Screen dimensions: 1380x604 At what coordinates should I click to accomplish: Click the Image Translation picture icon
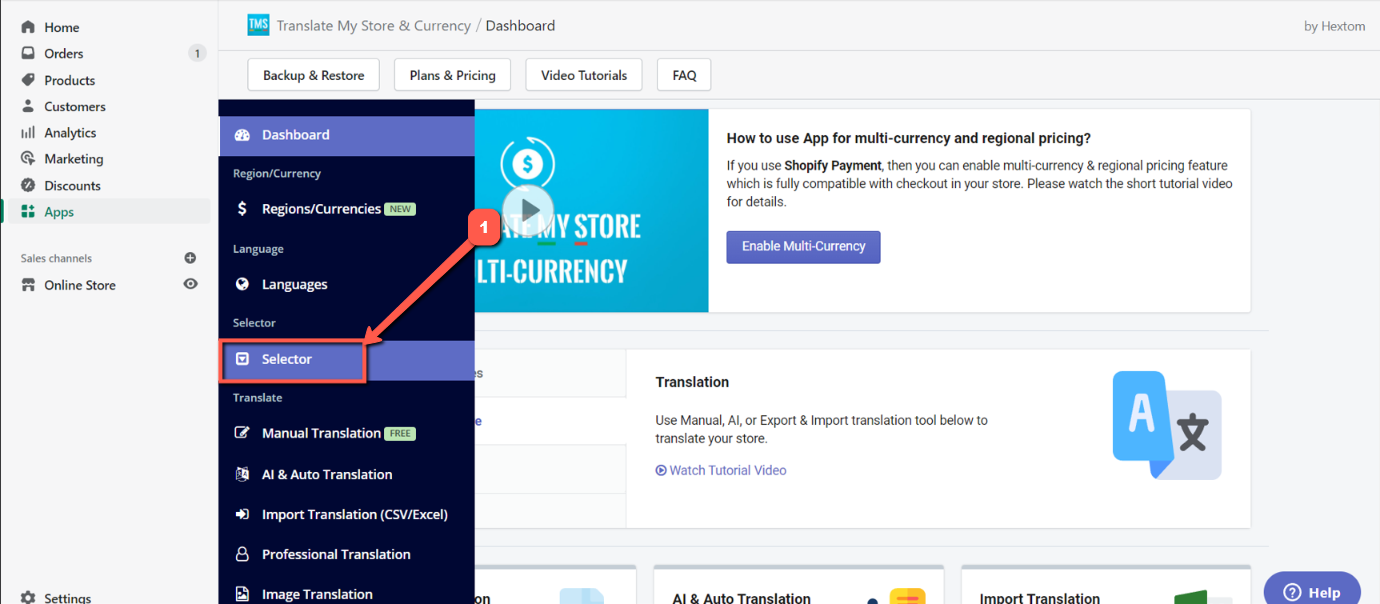[242, 594]
